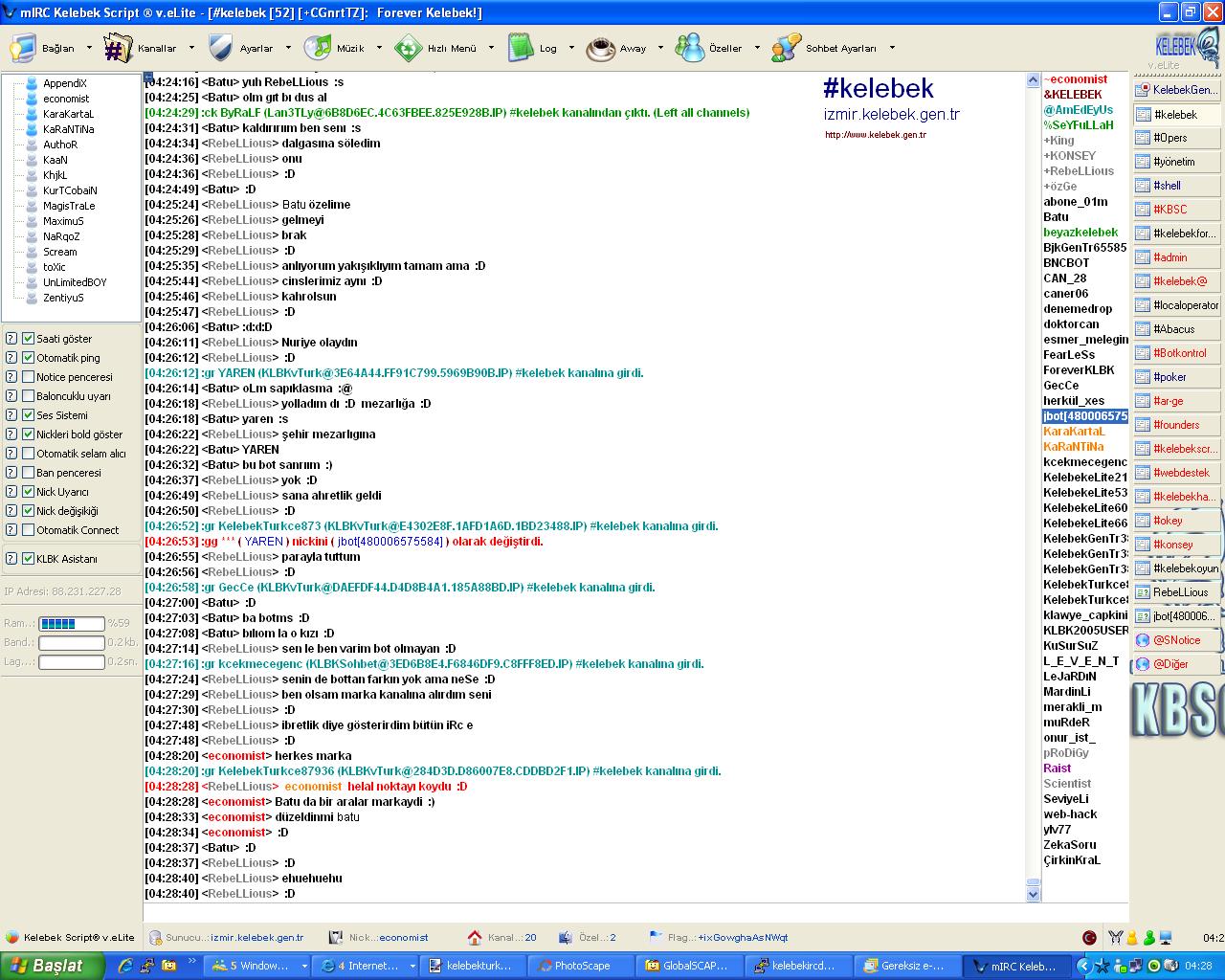Image resolution: width=1225 pixels, height=980 pixels.
Task: Enable Ban penceresi checkbox
Action: pyautogui.click(x=29, y=473)
